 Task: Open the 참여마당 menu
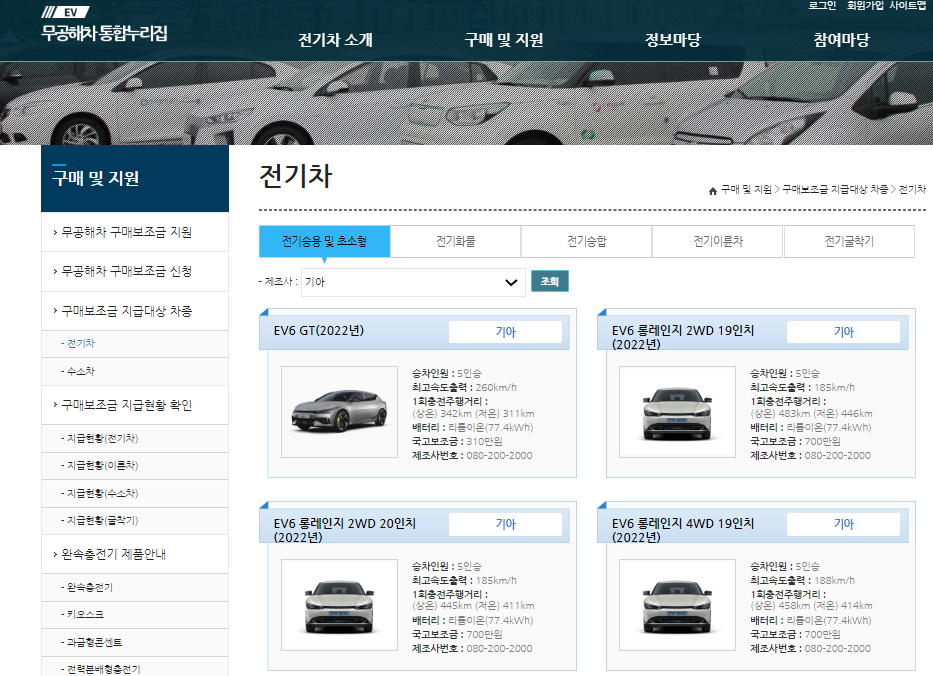841,40
